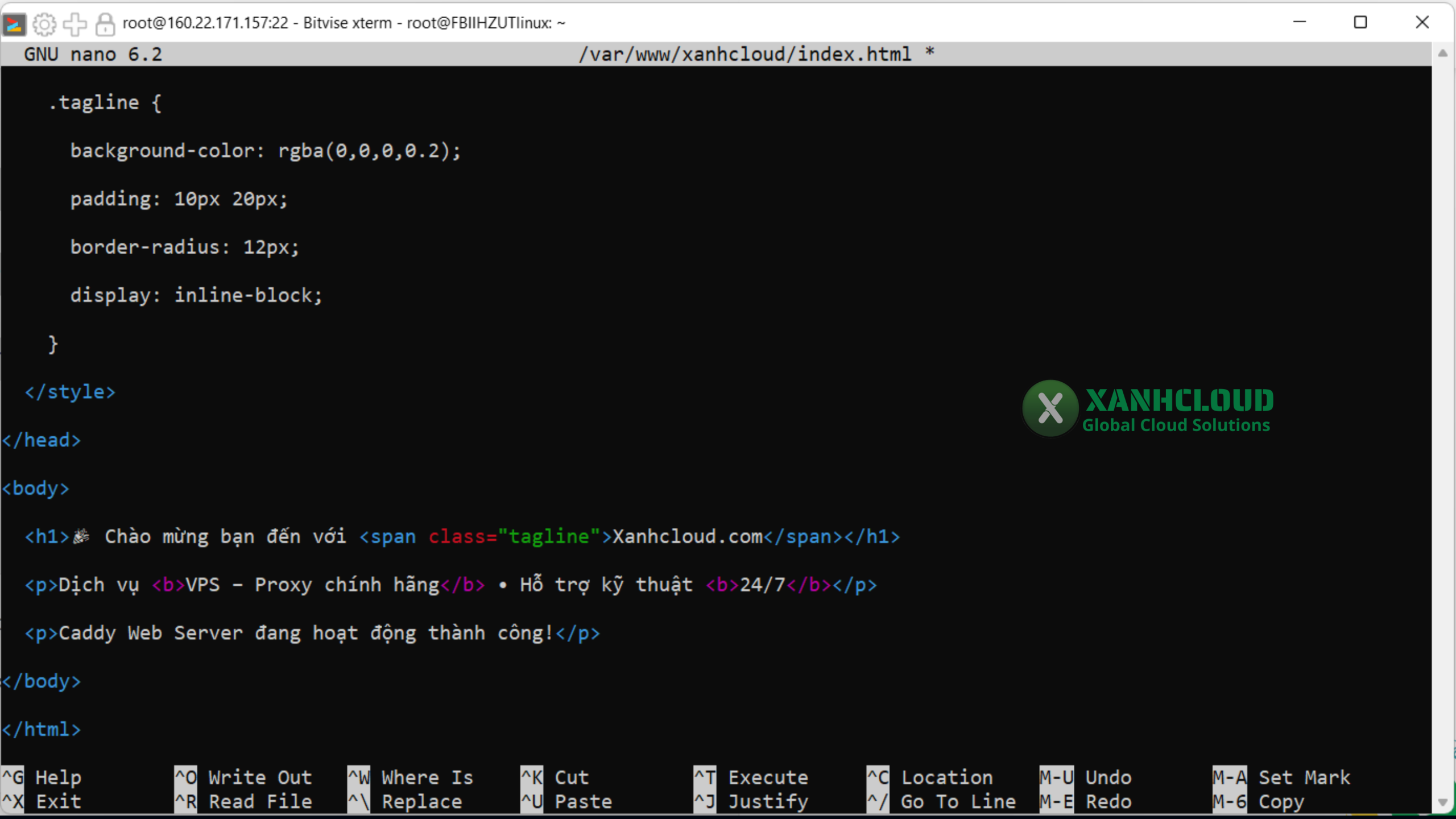The image size is (1456, 819).
Task: Open the settings gear icon in title bar
Action: [x=44, y=23]
